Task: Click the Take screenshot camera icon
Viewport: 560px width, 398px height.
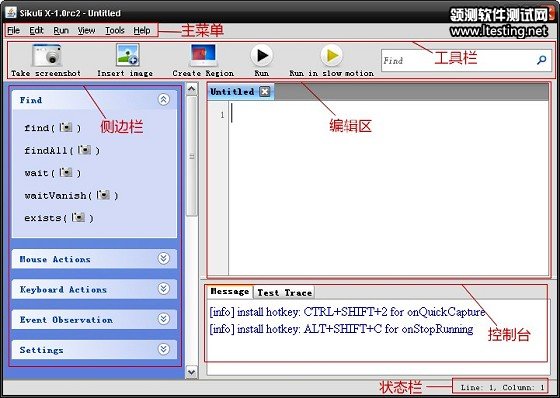Action: pos(47,55)
